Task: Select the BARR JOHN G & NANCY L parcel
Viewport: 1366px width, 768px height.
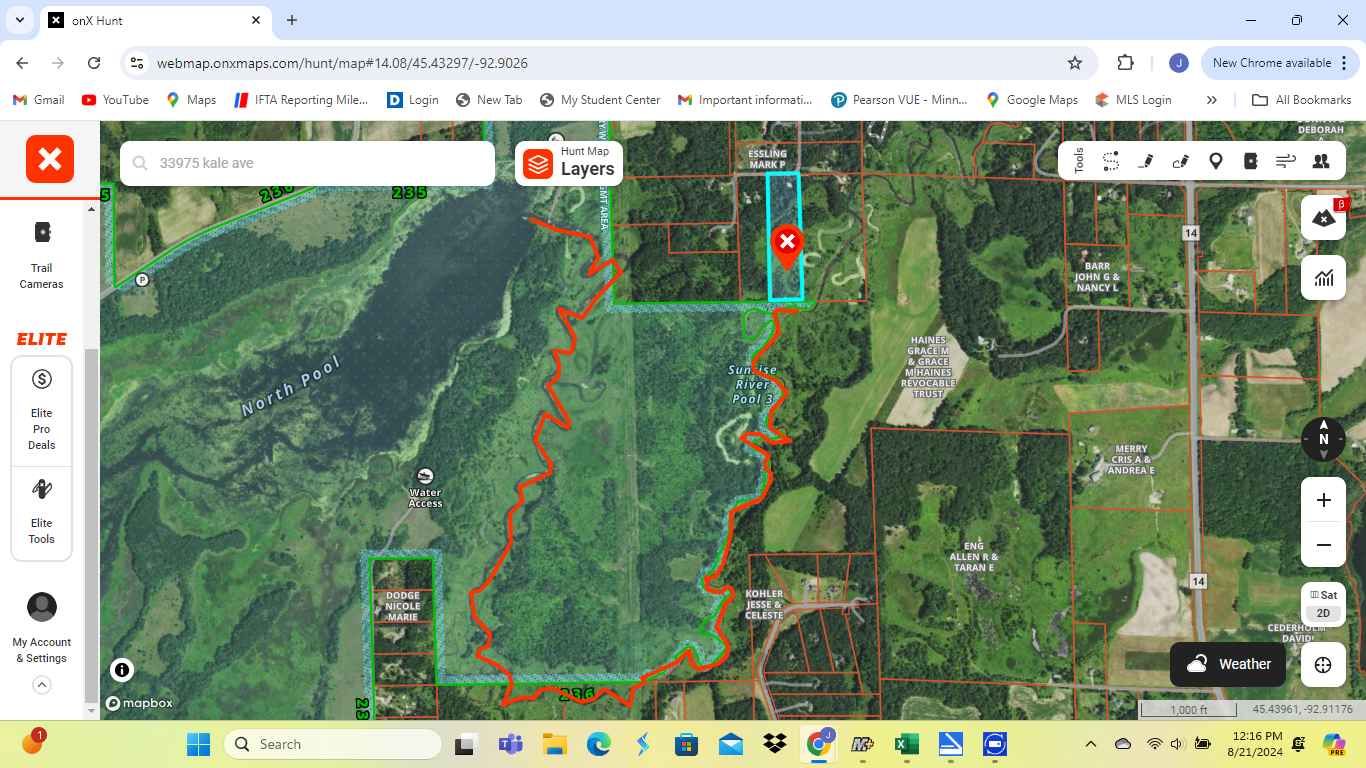Action: [x=1097, y=277]
